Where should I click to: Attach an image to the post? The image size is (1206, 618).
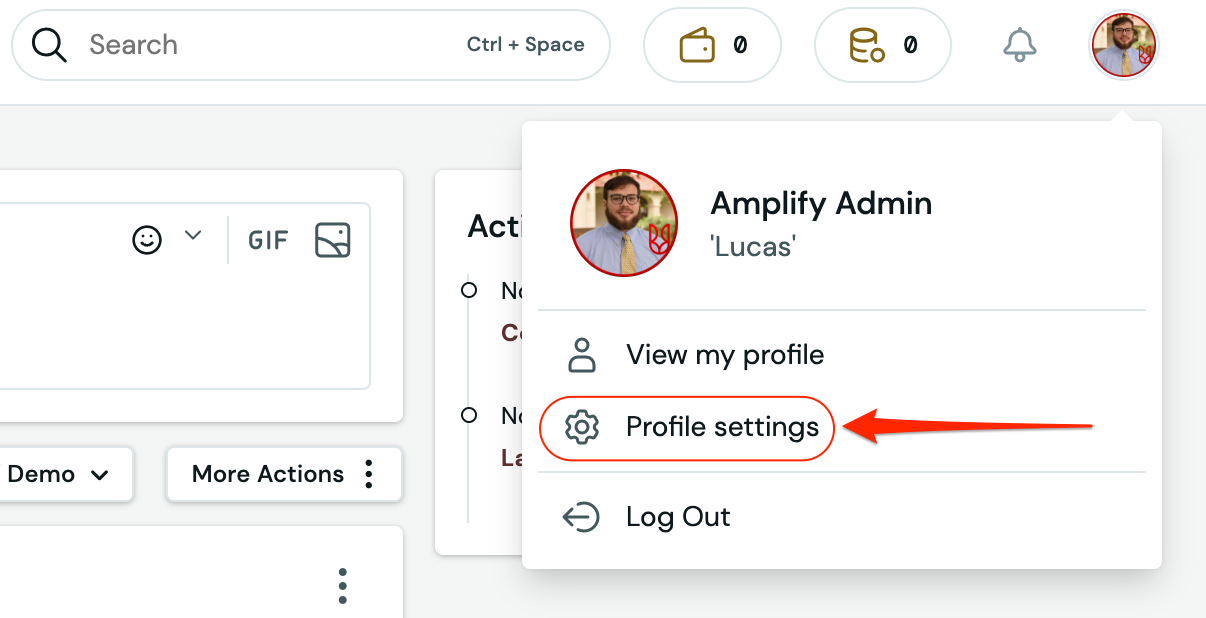pos(333,240)
